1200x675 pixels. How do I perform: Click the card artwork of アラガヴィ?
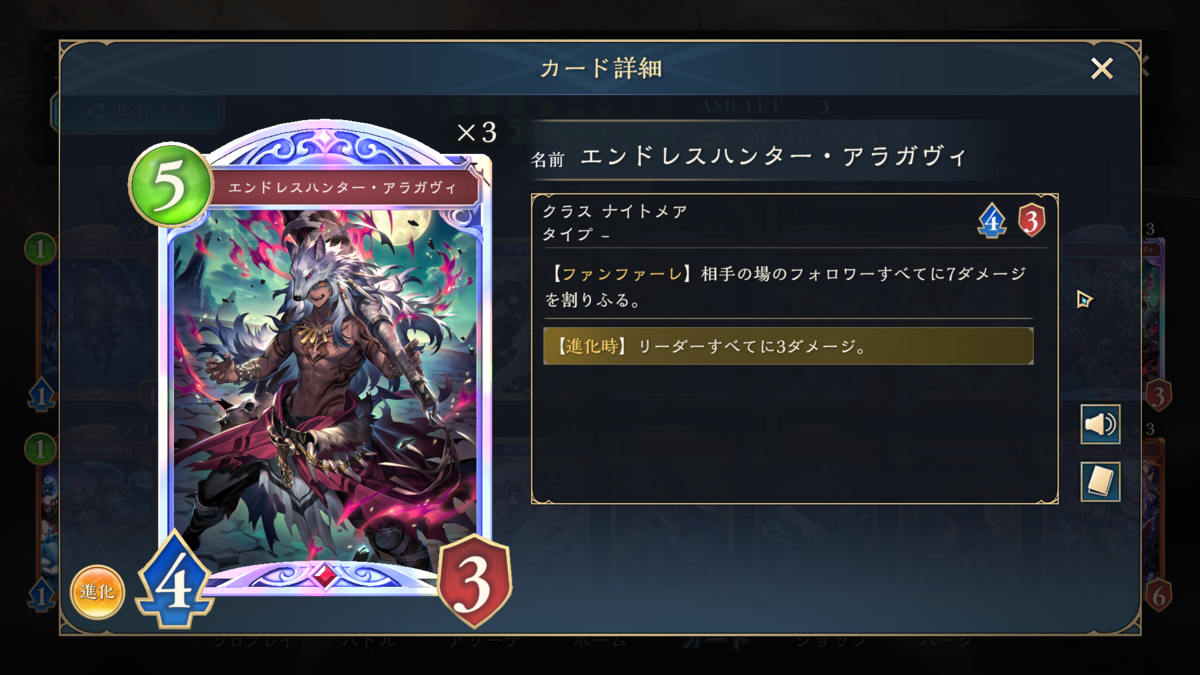pyautogui.click(x=325, y=385)
